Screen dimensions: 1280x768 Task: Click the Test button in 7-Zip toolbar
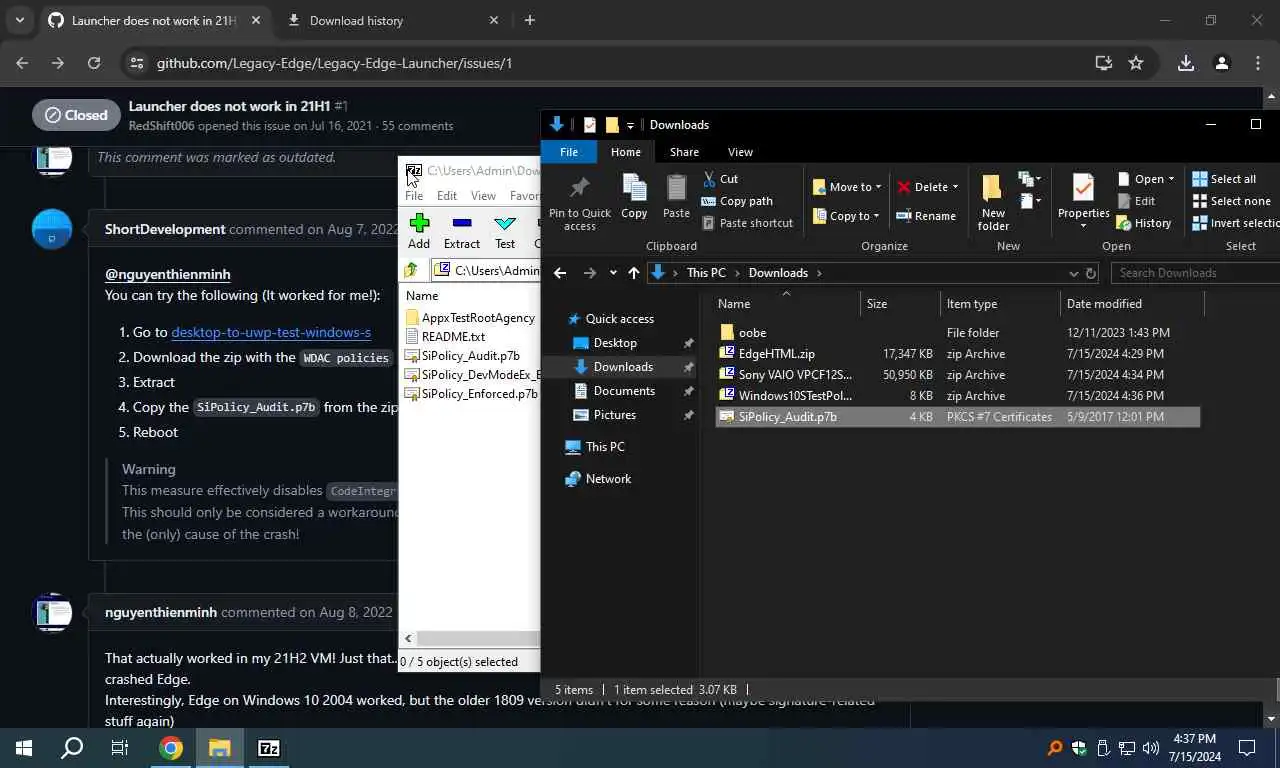(505, 231)
